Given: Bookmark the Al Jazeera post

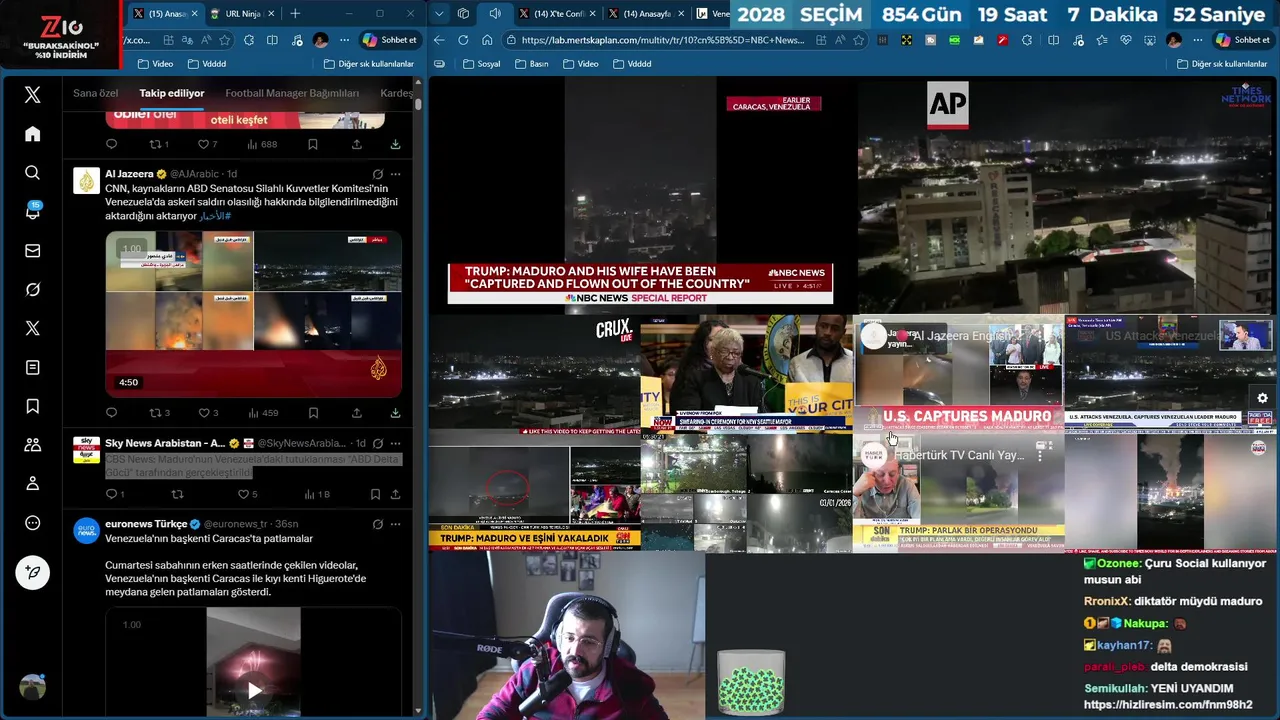Looking at the screenshot, I should pyautogui.click(x=313, y=413).
